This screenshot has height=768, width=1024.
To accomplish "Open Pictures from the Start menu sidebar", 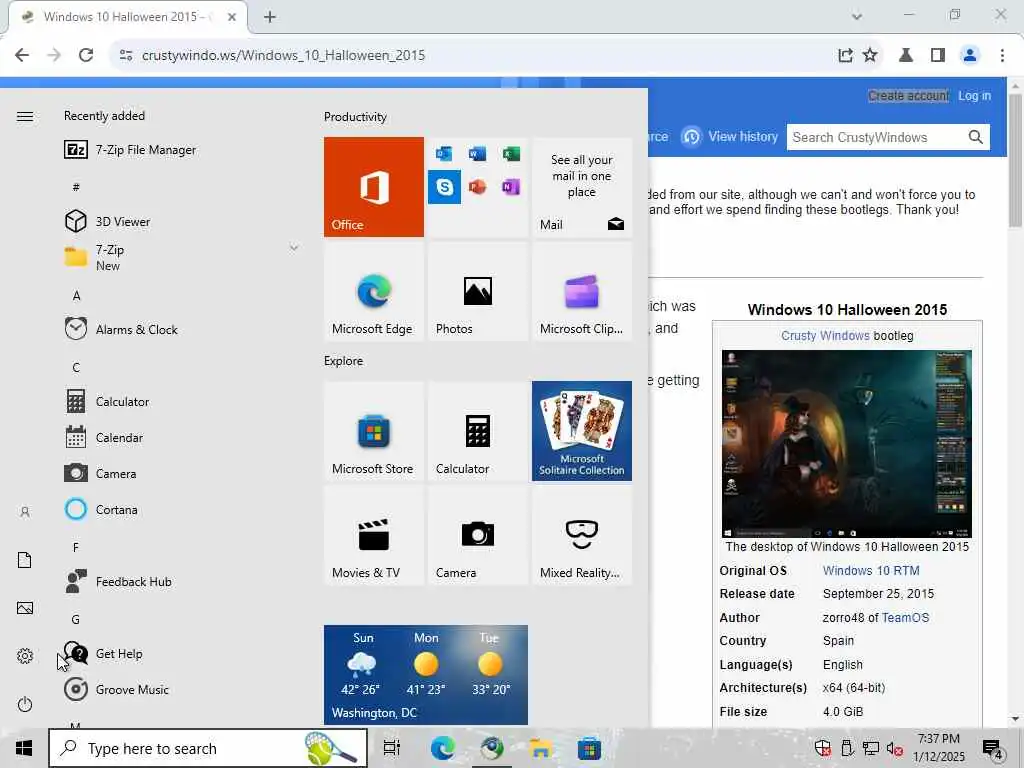I will (x=25, y=608).
